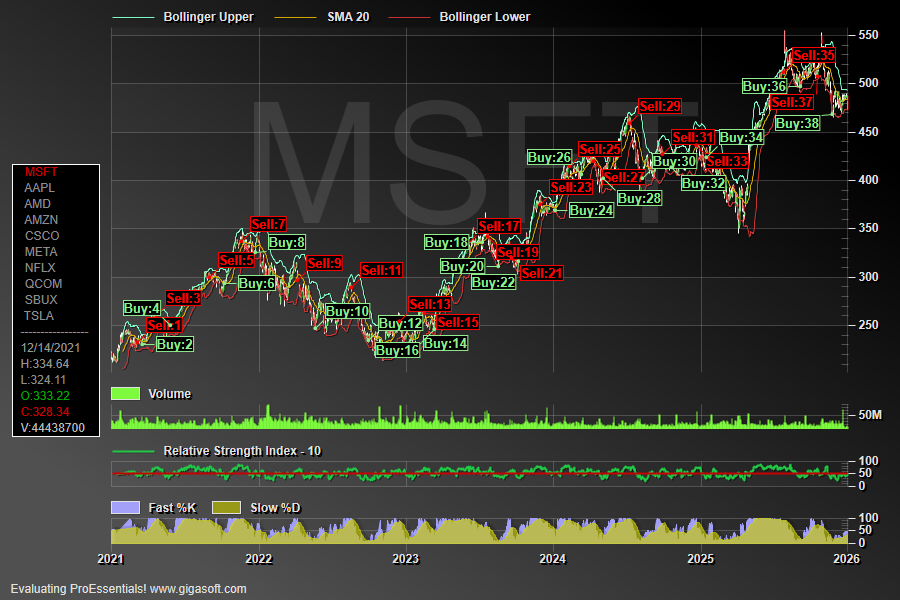Image resolution: width=900 pixels, height=600 pixels.
Task: Click the Sell:31 annotation marker
Action: click(693, 137)
